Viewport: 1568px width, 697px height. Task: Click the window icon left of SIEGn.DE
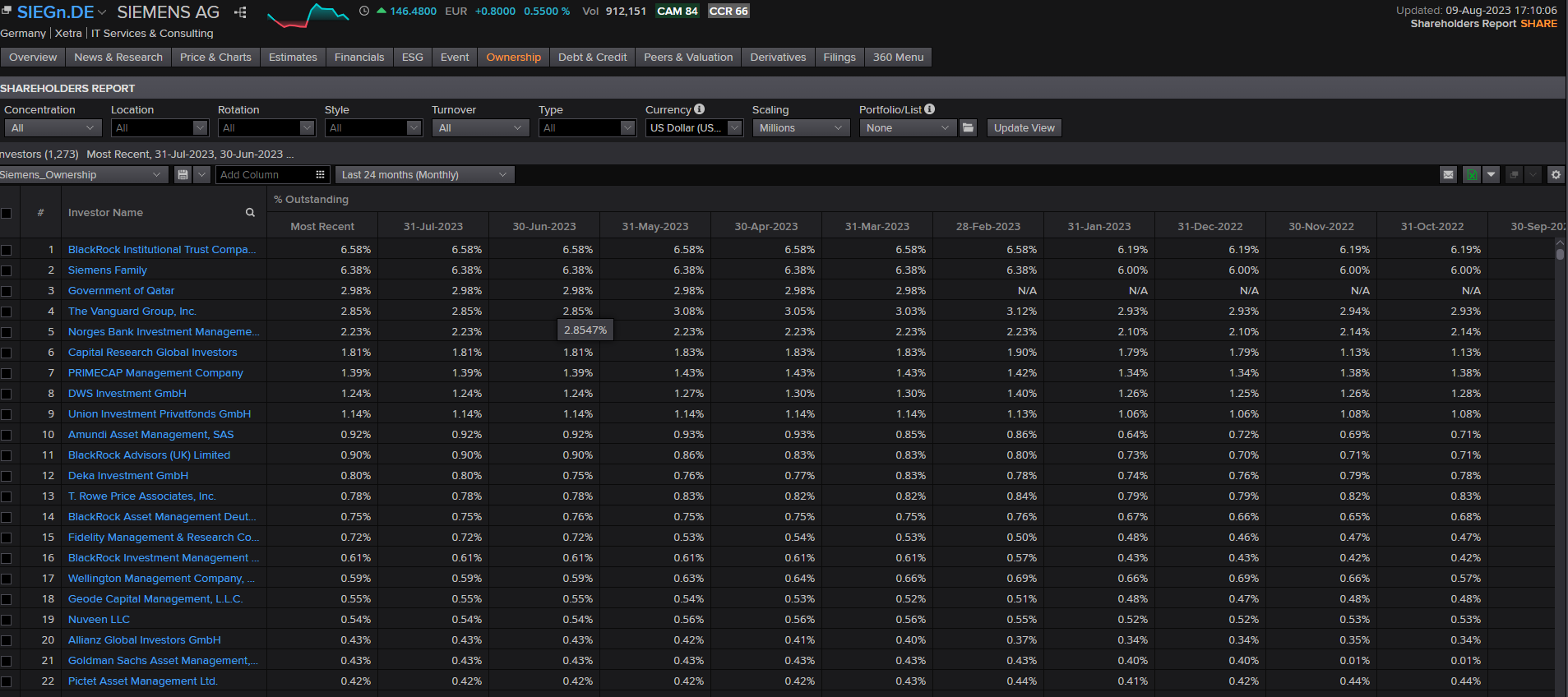[7, 12]
